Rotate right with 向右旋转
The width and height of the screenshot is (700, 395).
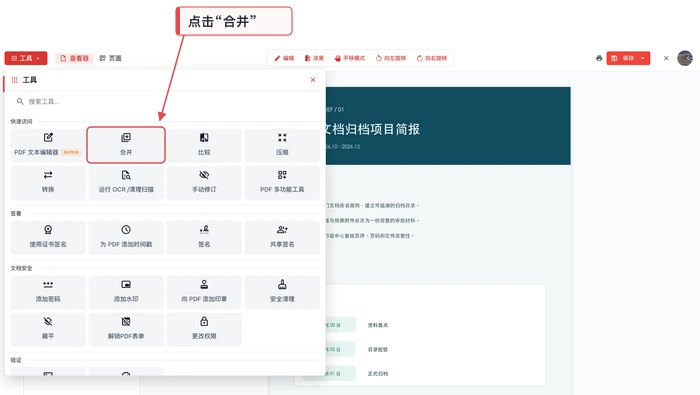click(432, 58)
